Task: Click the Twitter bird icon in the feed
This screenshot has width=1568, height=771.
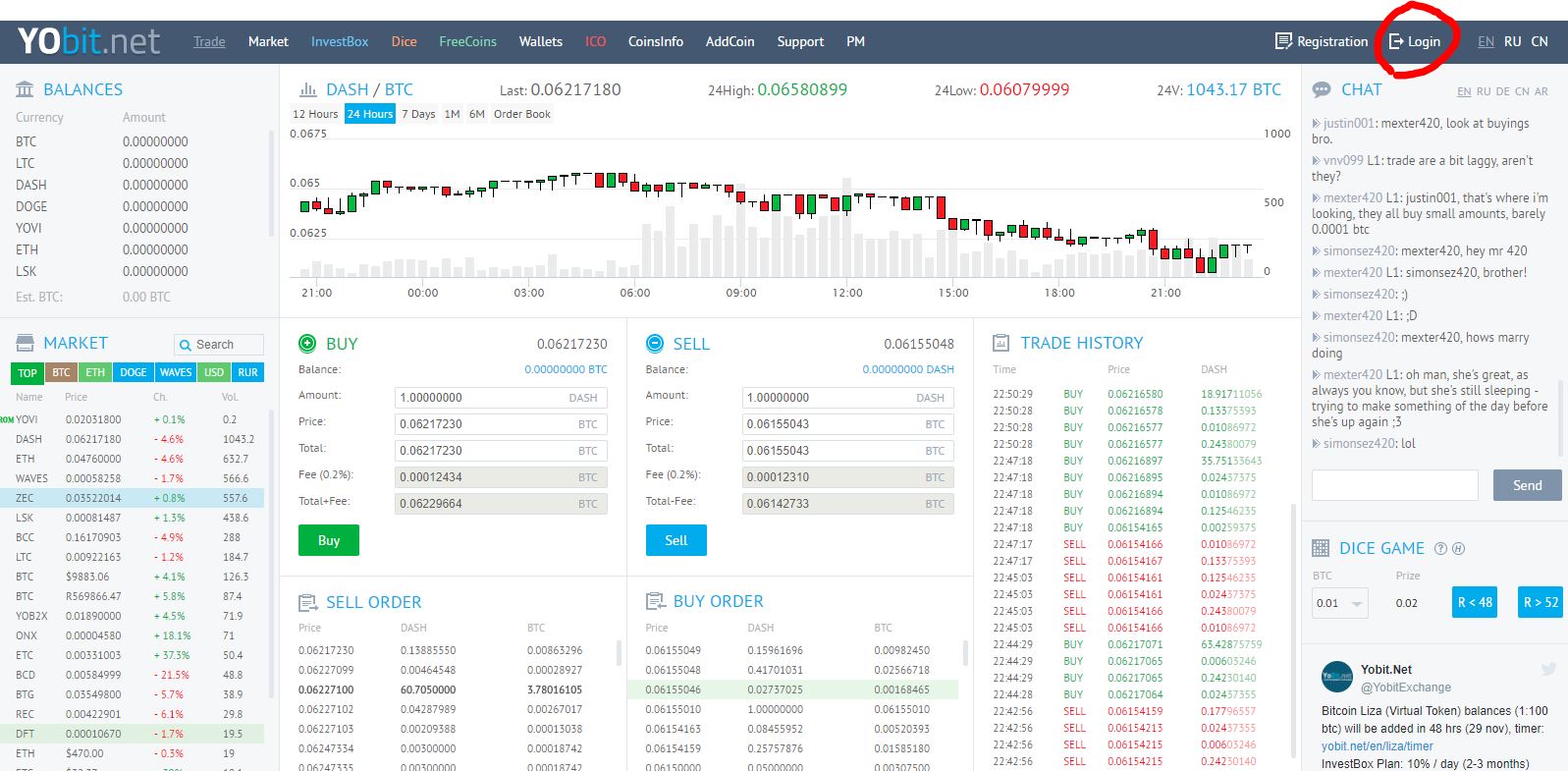Action: coord(1548,669)
